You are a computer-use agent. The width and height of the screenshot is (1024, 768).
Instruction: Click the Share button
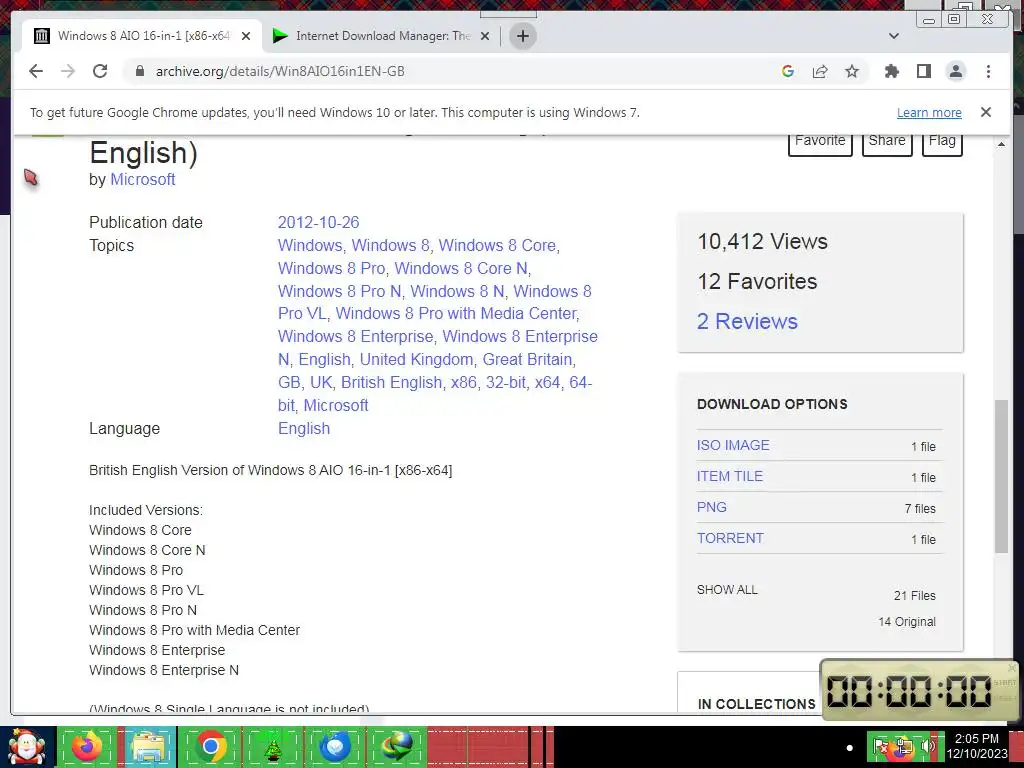tap(887, 141)
